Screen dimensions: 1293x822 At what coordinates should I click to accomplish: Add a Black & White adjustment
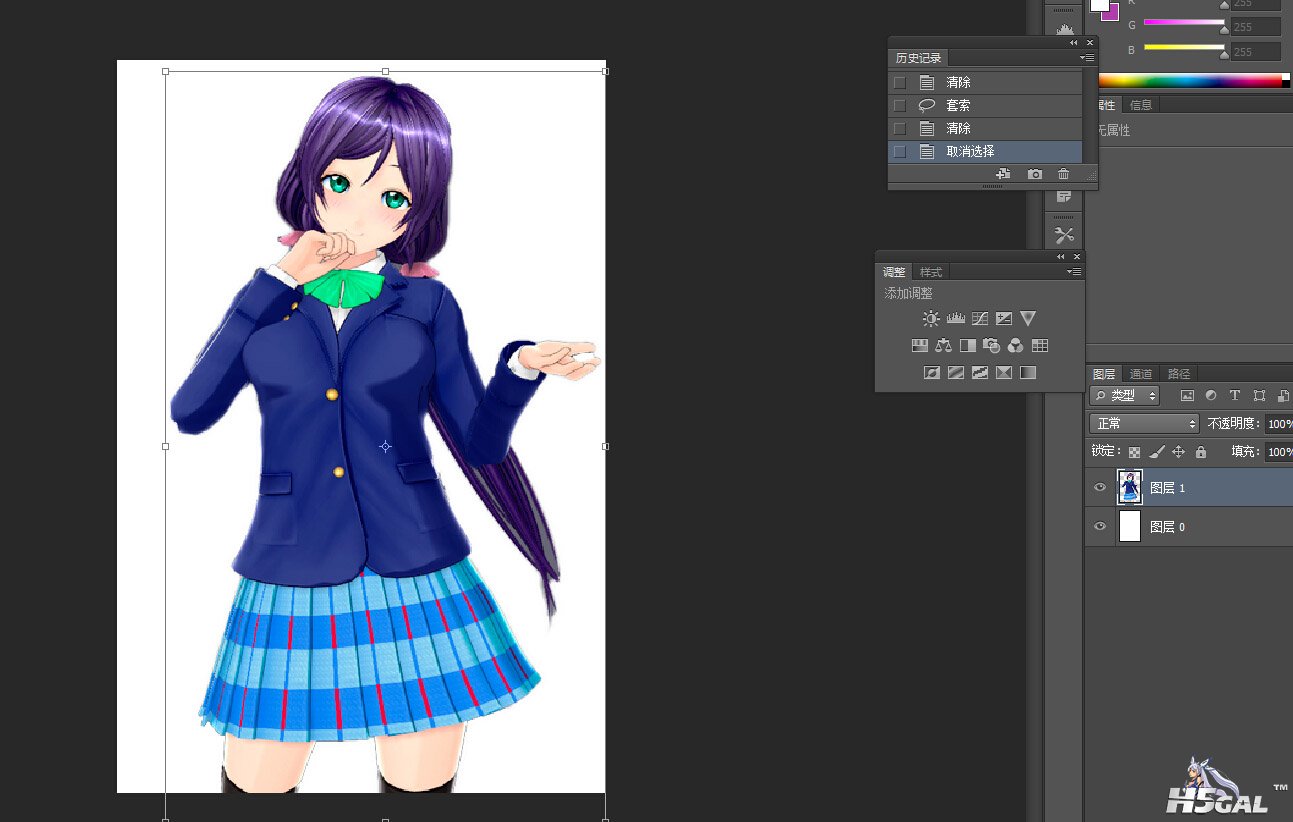968,346
